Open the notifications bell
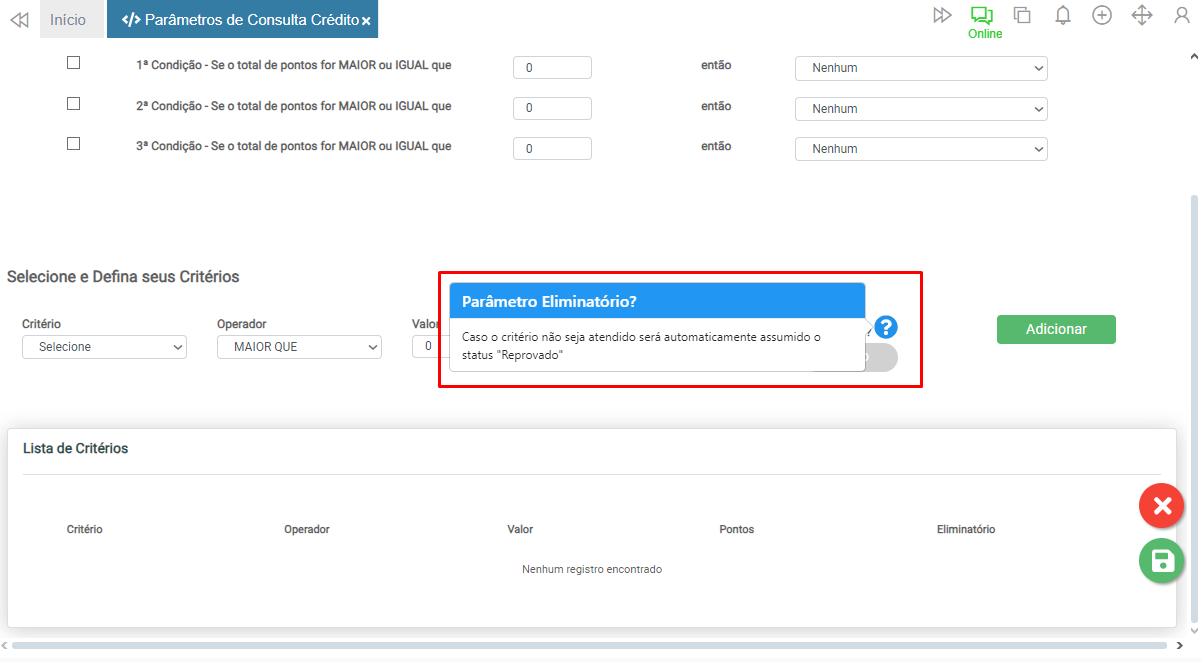 1063,15
